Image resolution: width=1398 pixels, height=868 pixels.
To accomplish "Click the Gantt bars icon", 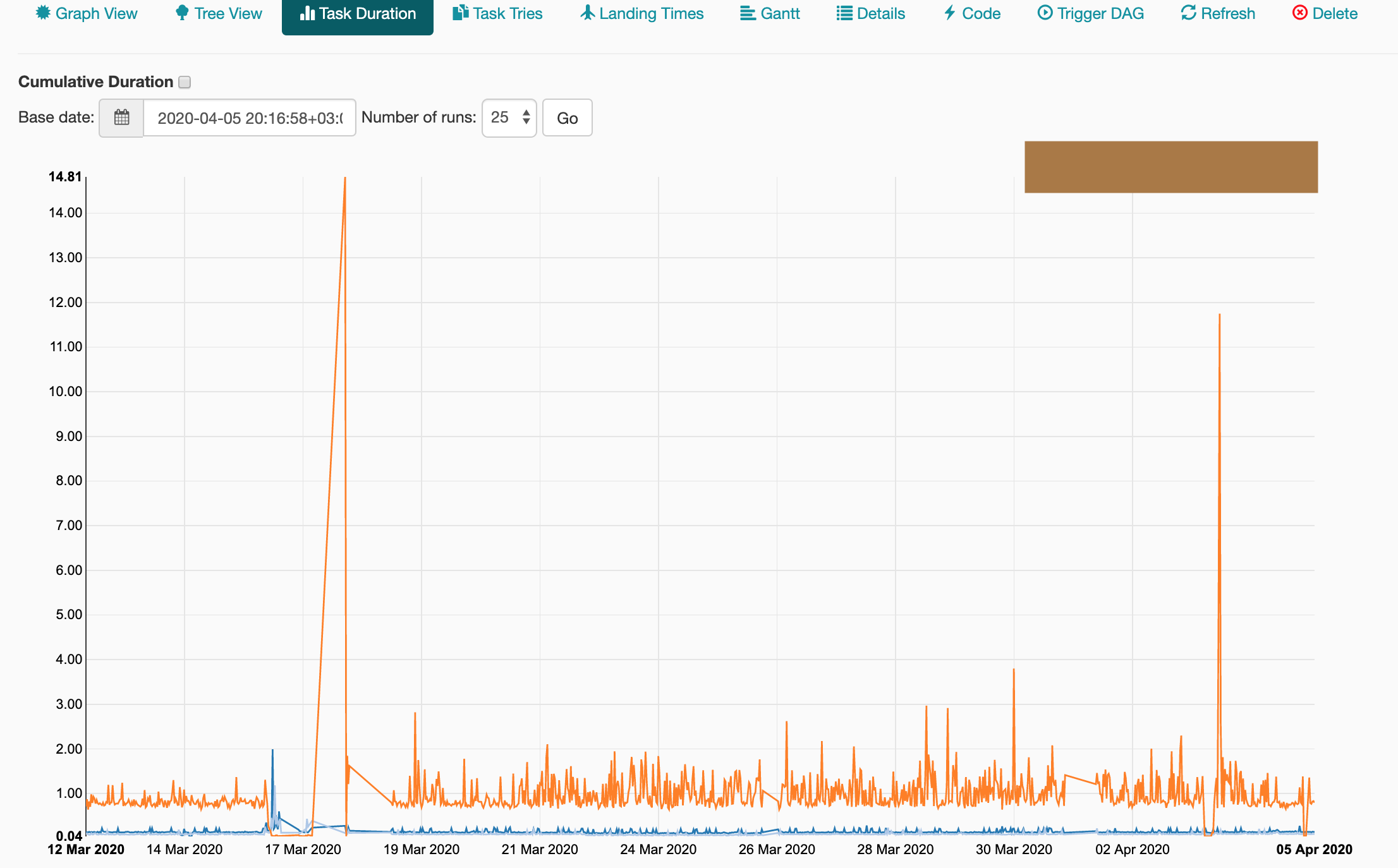I will click(x=748, y=13).
